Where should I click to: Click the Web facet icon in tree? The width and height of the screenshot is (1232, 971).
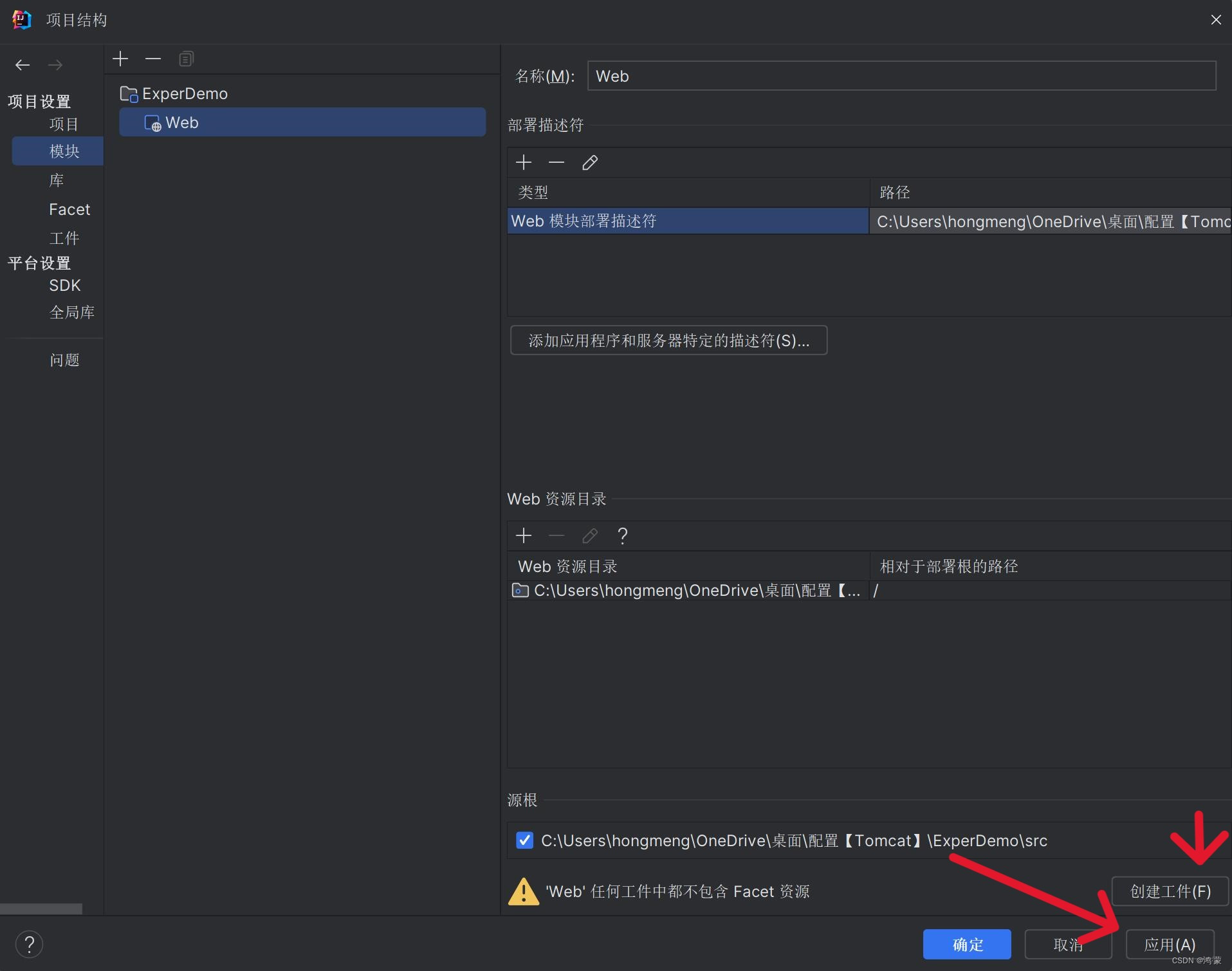[x=152, y=123]
